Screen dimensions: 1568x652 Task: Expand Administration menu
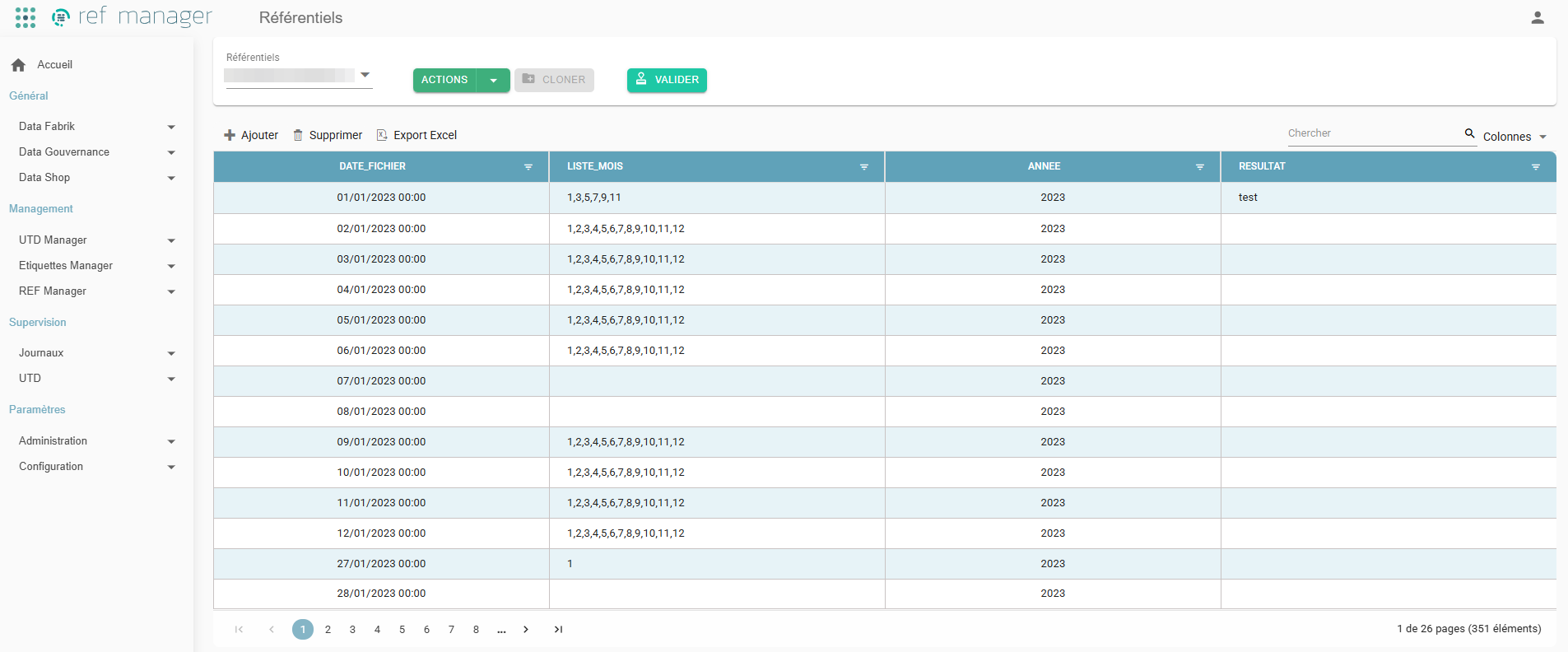tap(96, 441)
